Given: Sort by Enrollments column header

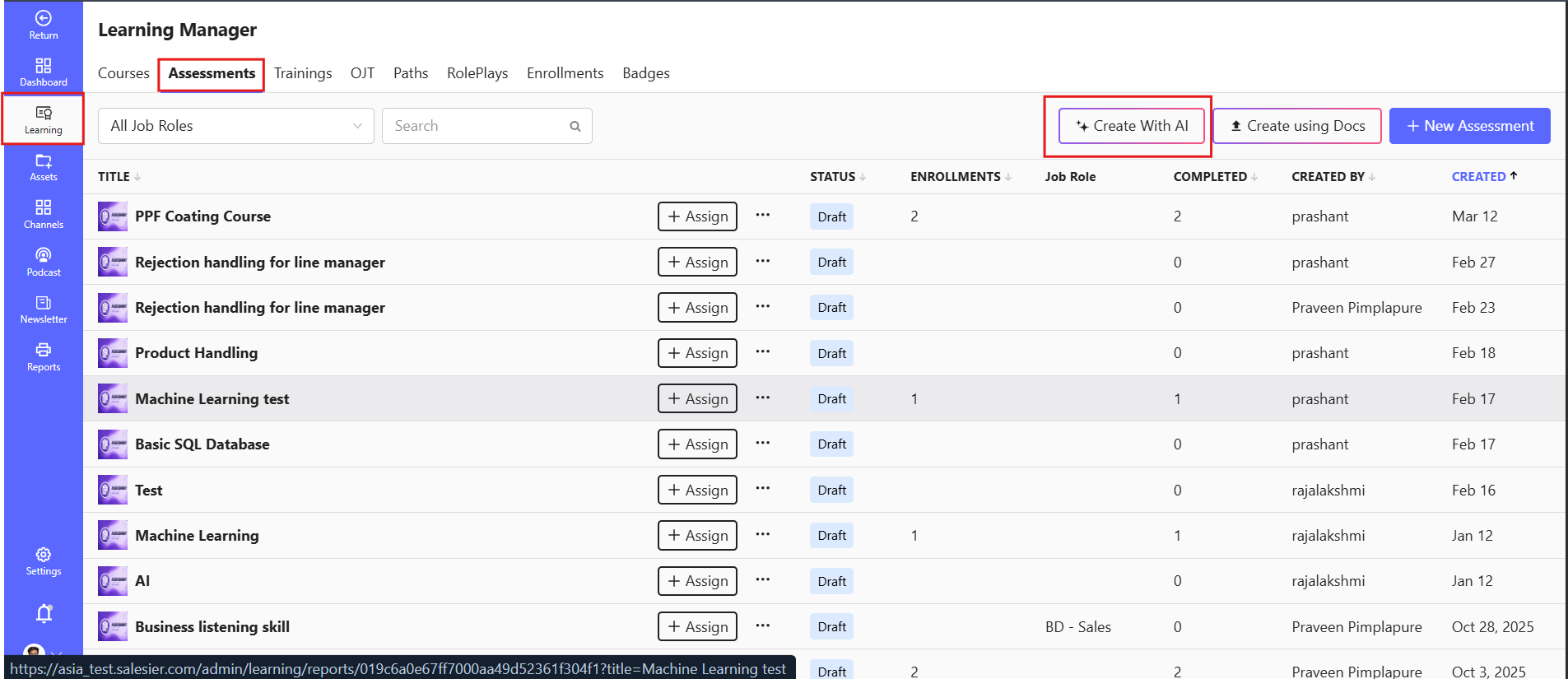Looking at the screenshot, I should (961, 177).
